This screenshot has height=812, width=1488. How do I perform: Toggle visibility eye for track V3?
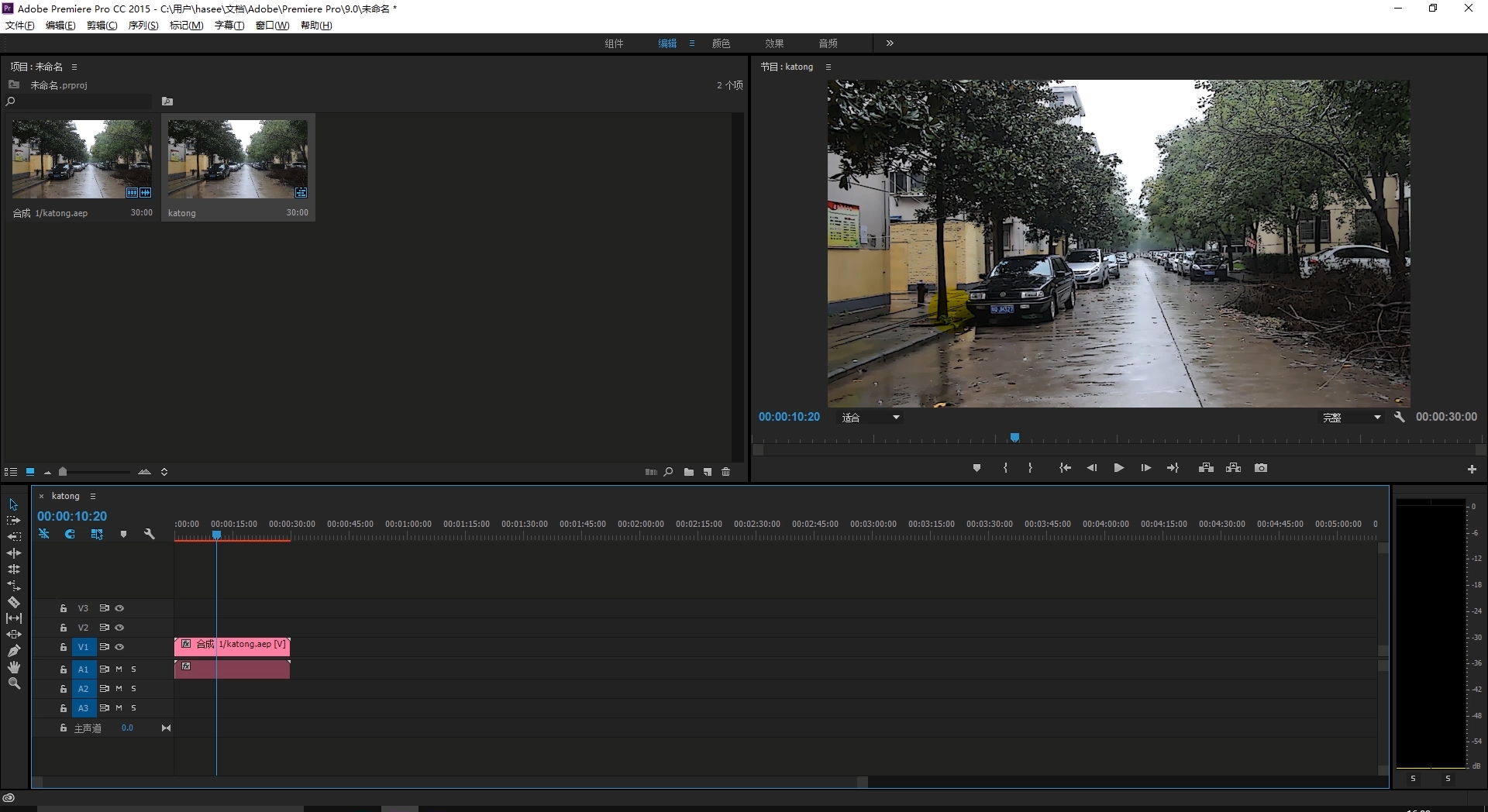[x=119, y=608]
